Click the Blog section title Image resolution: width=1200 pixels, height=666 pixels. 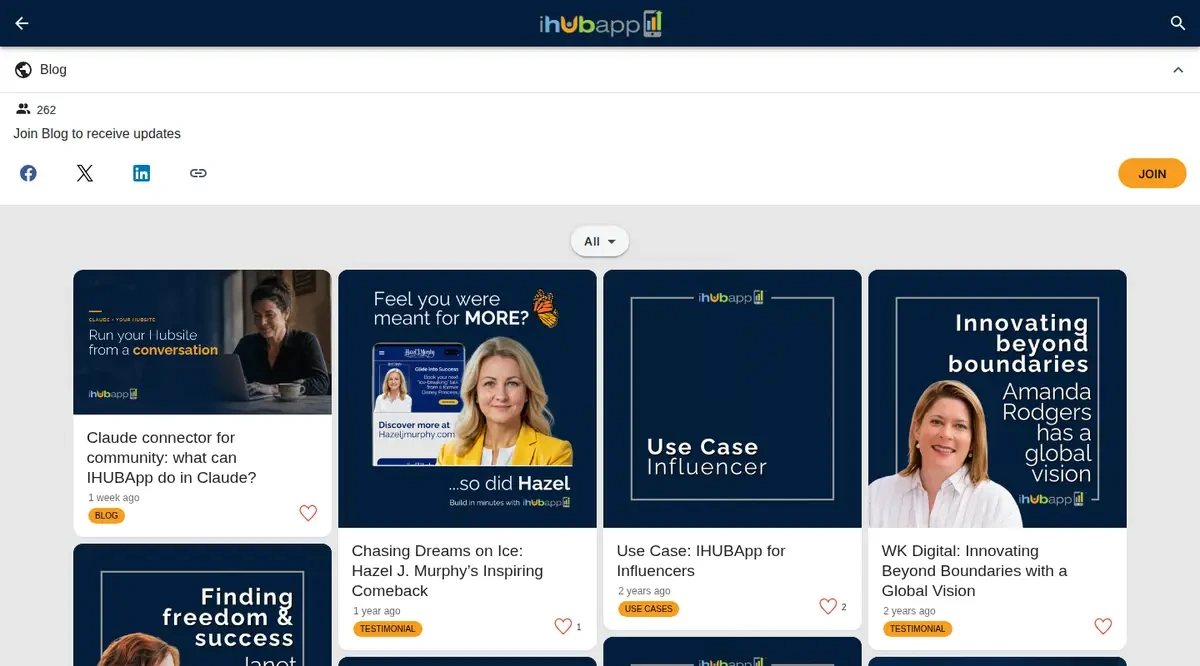point(53,70)
